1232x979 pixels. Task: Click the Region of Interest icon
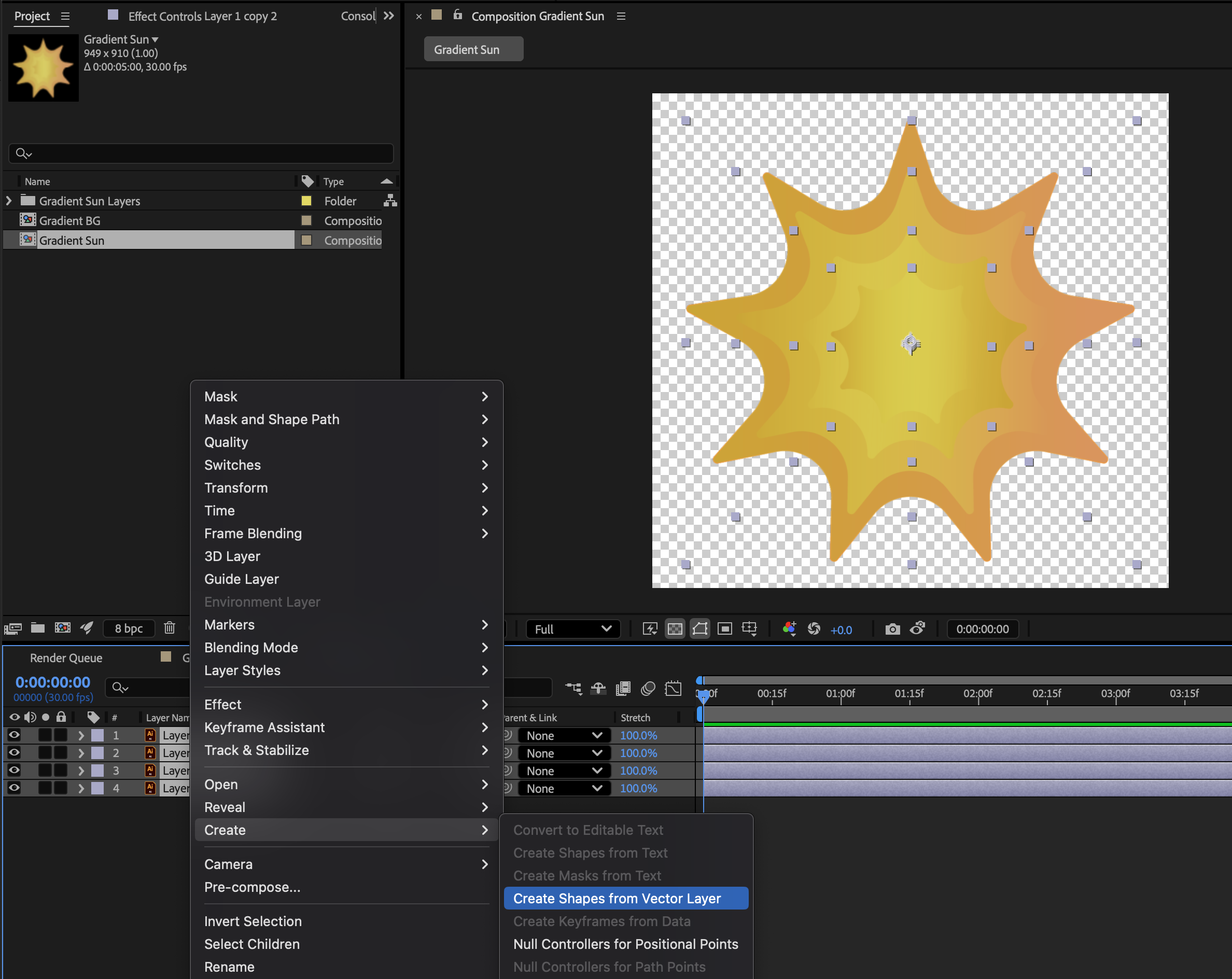click(x=724, y=629)
